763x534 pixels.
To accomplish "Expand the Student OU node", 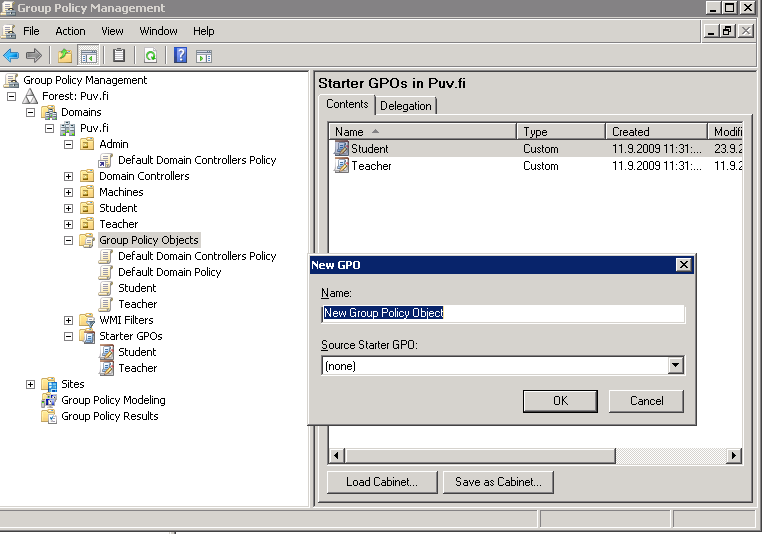I will click(x=68, y=208).
